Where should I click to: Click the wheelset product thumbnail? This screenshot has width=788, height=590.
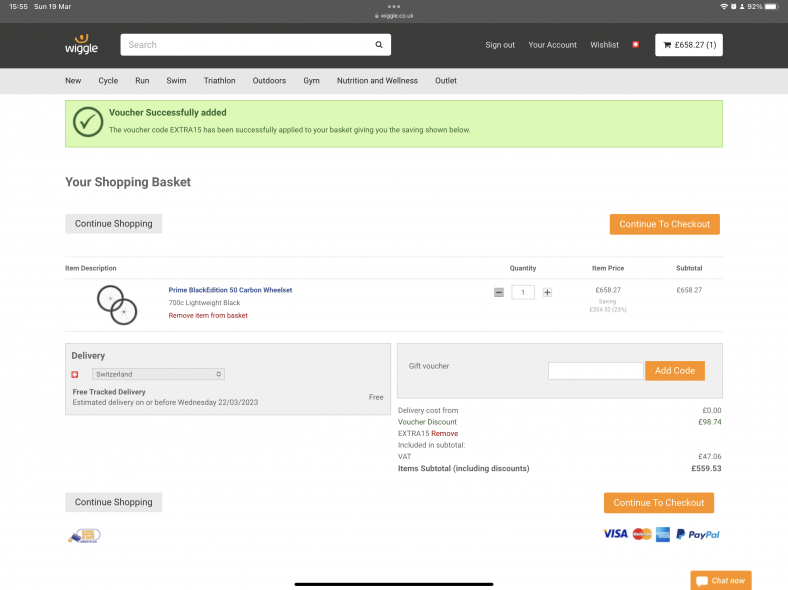coord(116,303)
